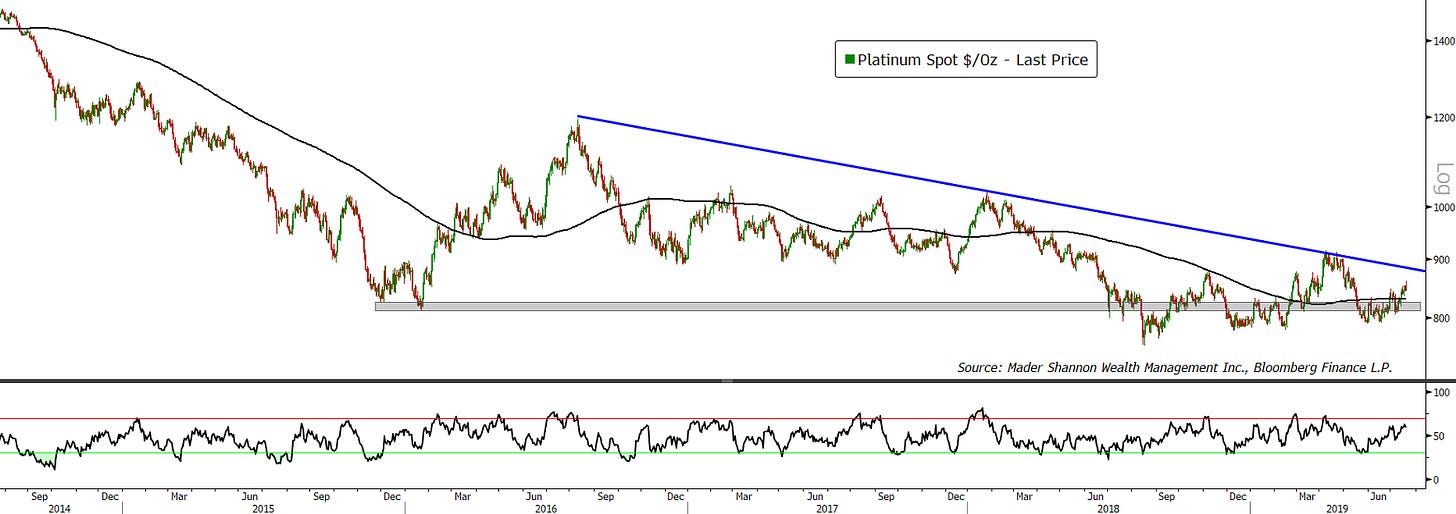The width and height of the screenshot is (1456, 514).
Task: Click the 2015 year label on the time axis
Action: point(264,508)
